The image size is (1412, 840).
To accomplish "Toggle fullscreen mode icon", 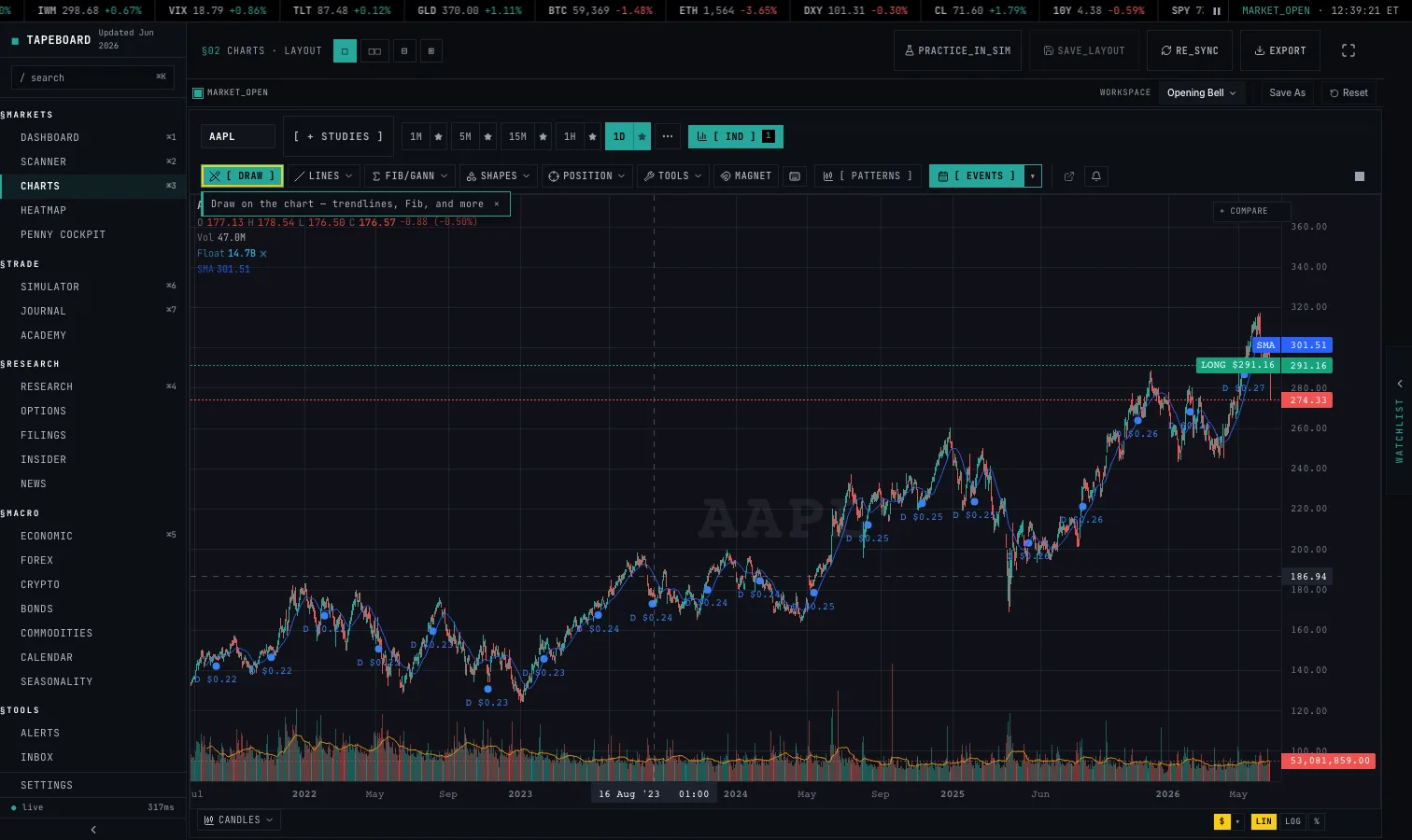I will pyautogui.click(x=1348, y=50).
